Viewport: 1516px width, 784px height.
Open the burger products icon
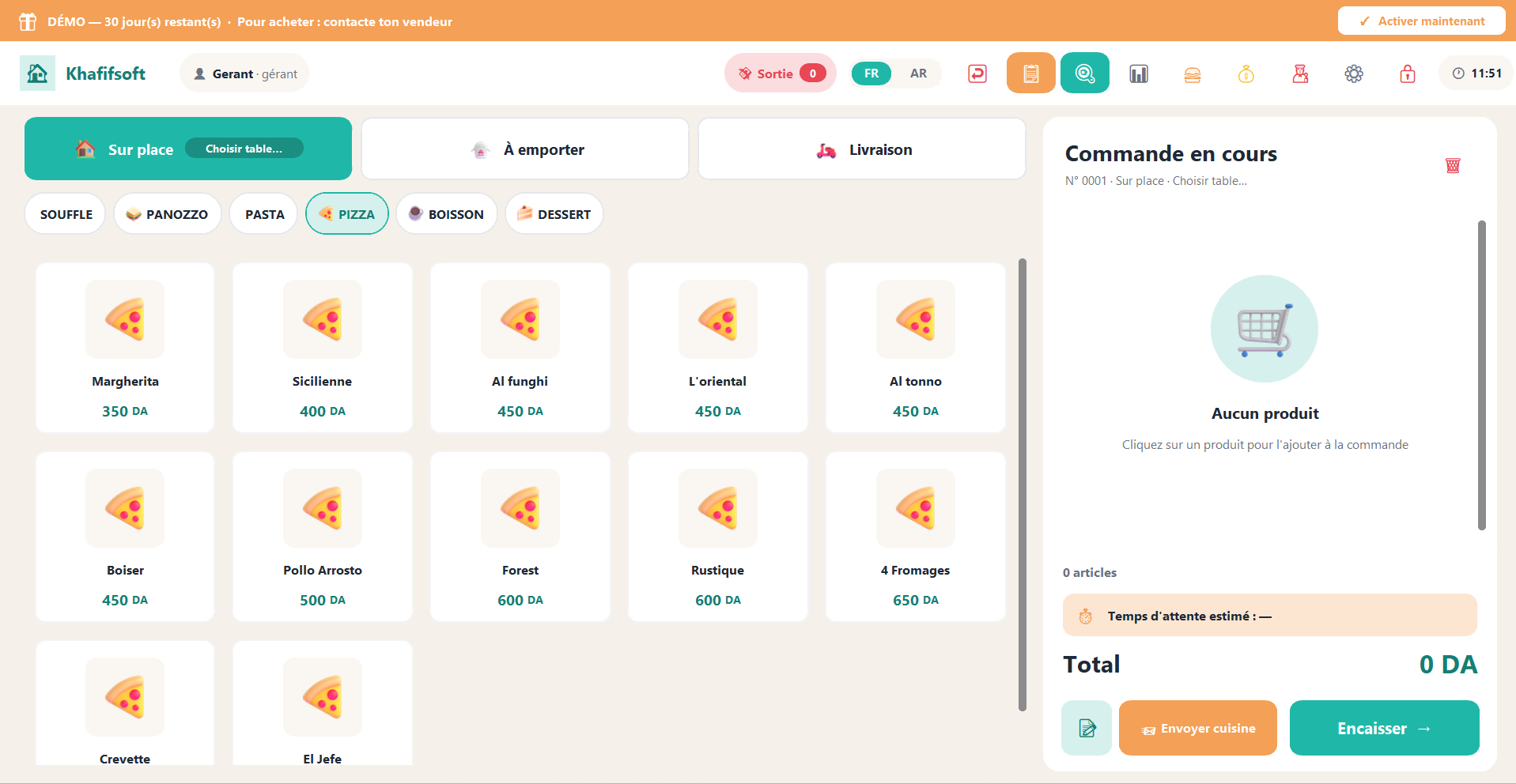click(x=1193, y=73)
